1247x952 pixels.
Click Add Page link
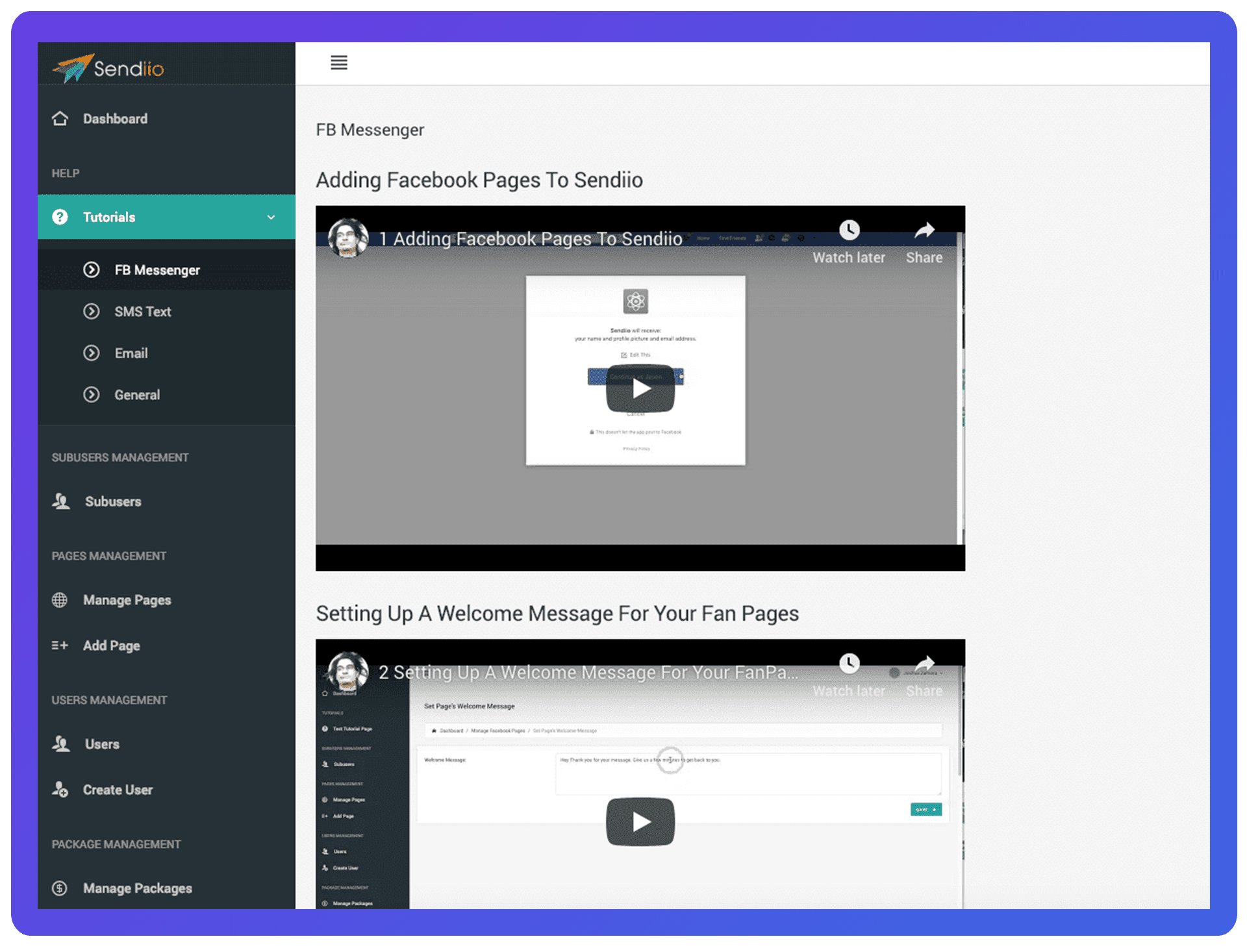tap(111, 645)
